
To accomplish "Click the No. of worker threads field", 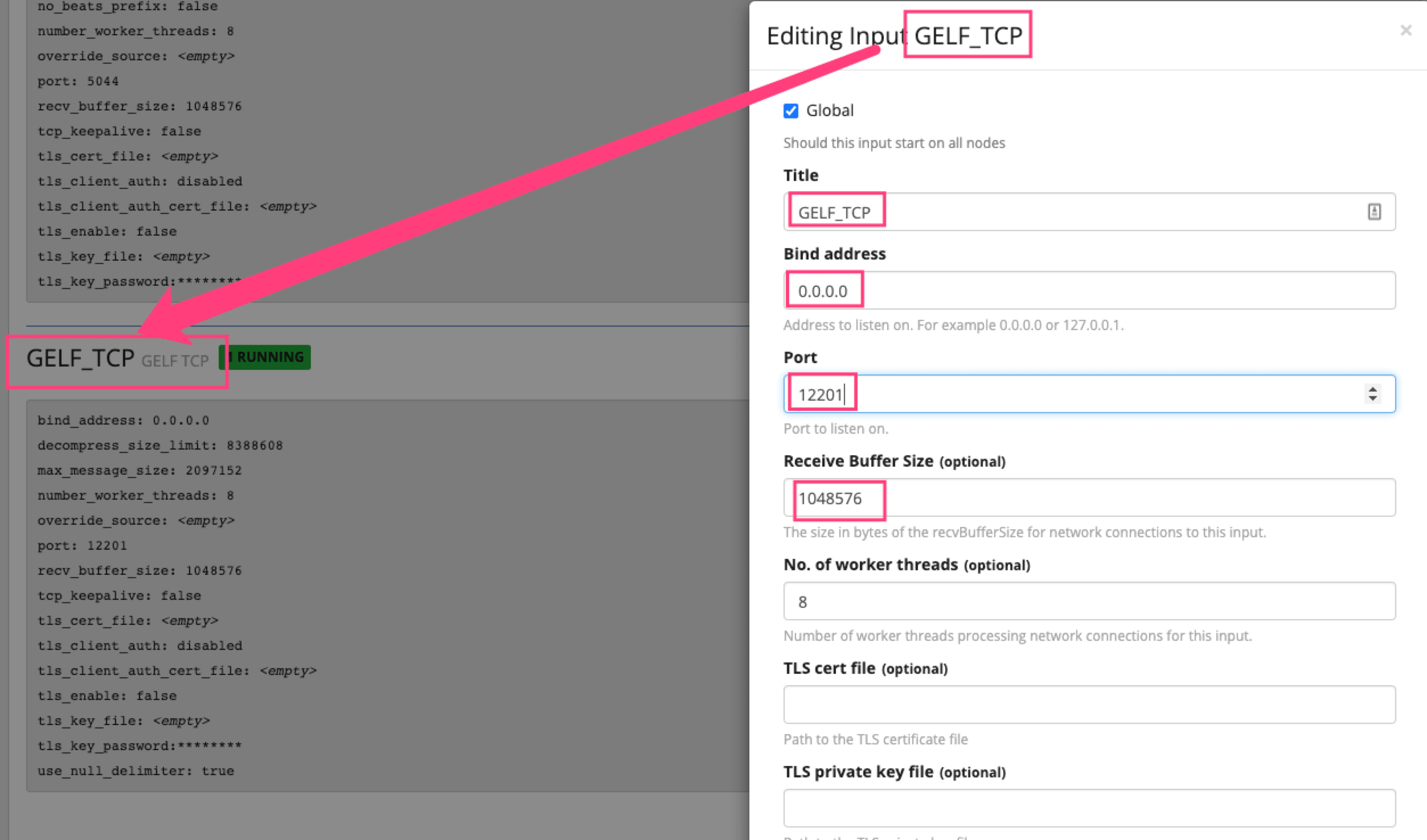I will pos(1089,601).
